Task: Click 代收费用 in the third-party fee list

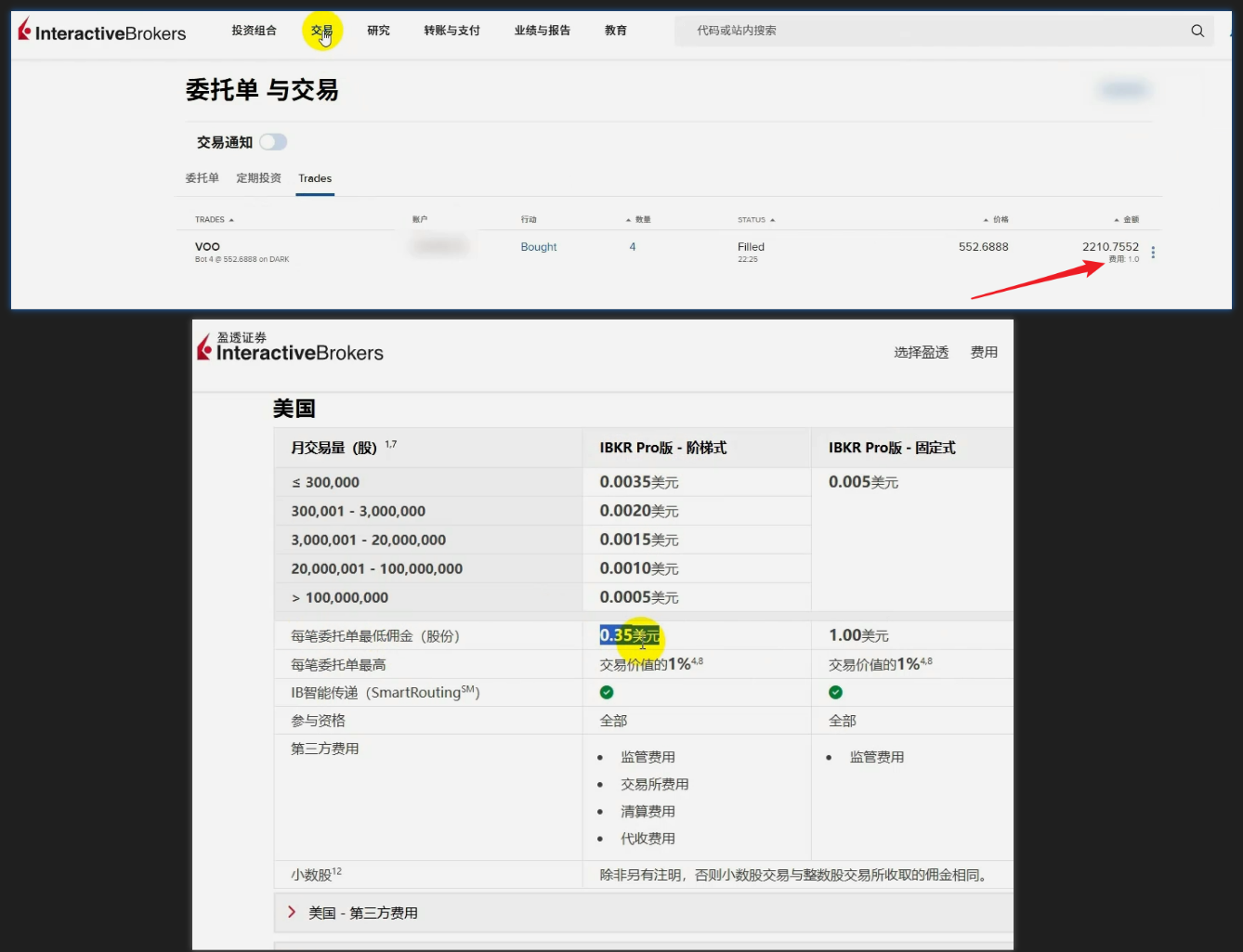Action: coord(648,839)
